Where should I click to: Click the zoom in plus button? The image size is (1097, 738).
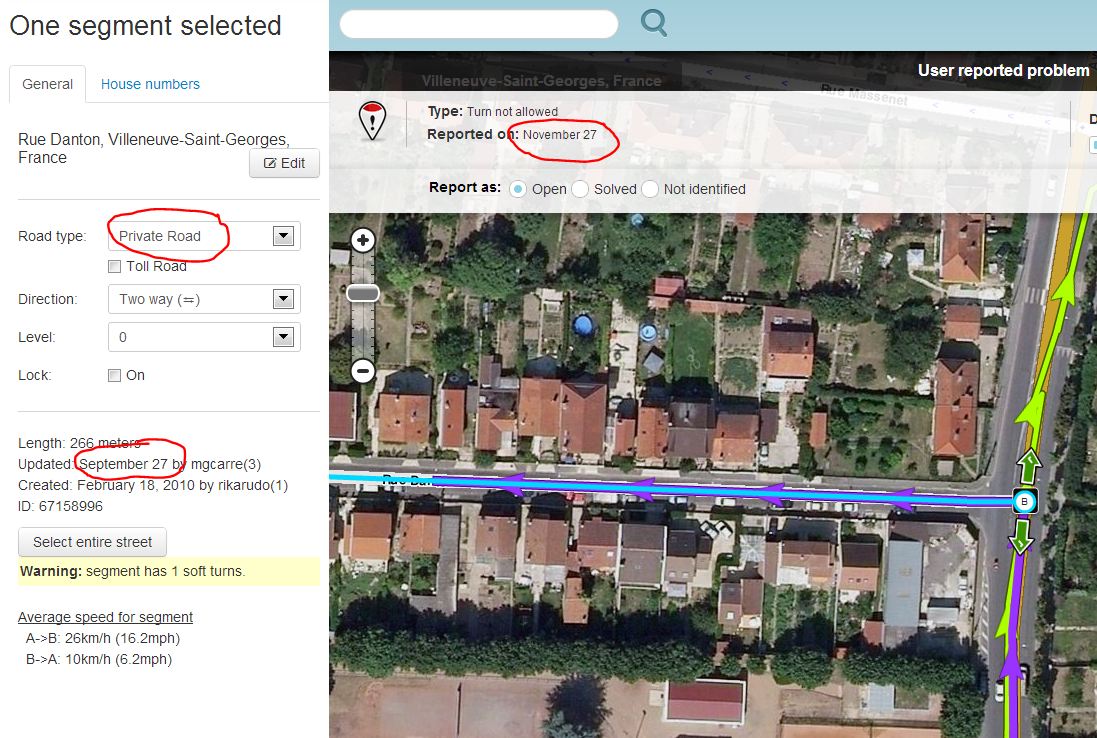tap(363, 240)
